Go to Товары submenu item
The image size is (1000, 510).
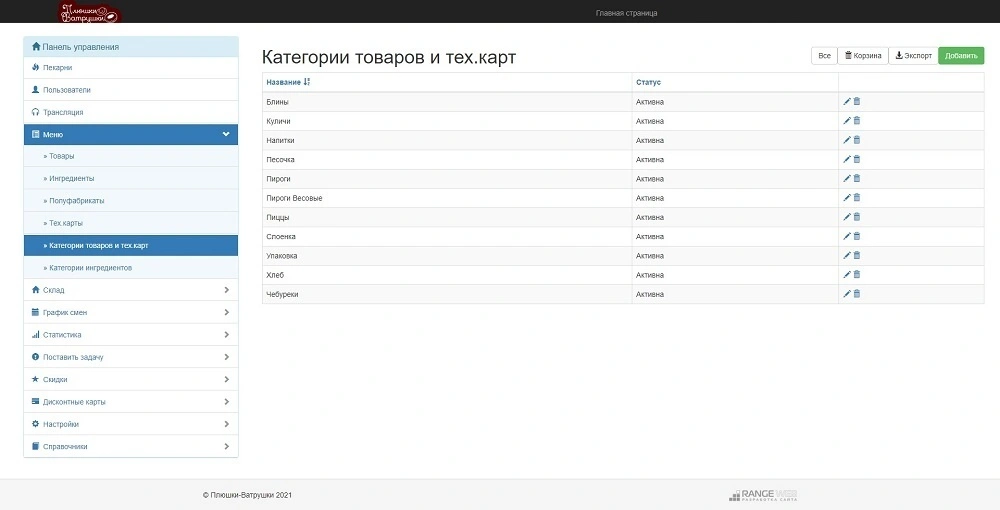point(131,156)
